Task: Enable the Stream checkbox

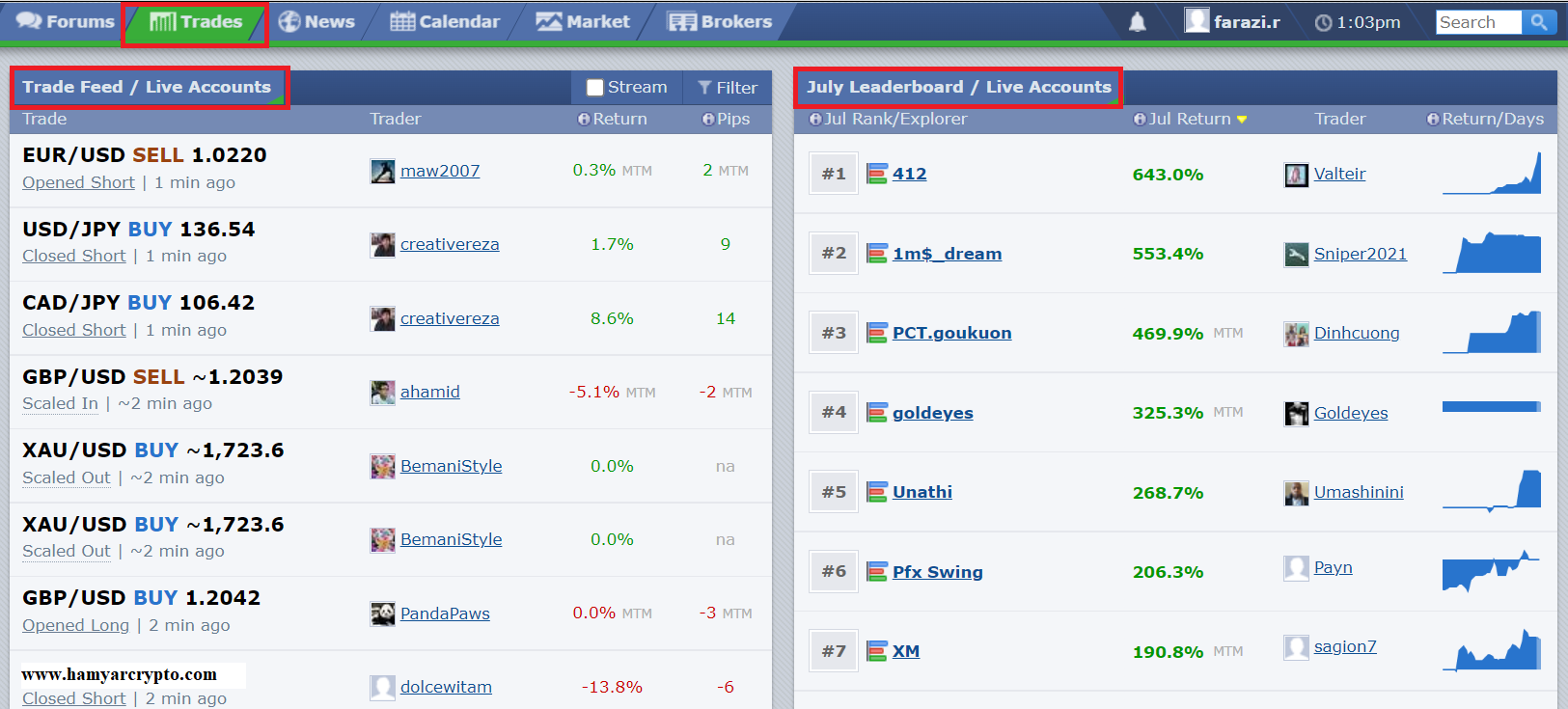Action: 595,88
